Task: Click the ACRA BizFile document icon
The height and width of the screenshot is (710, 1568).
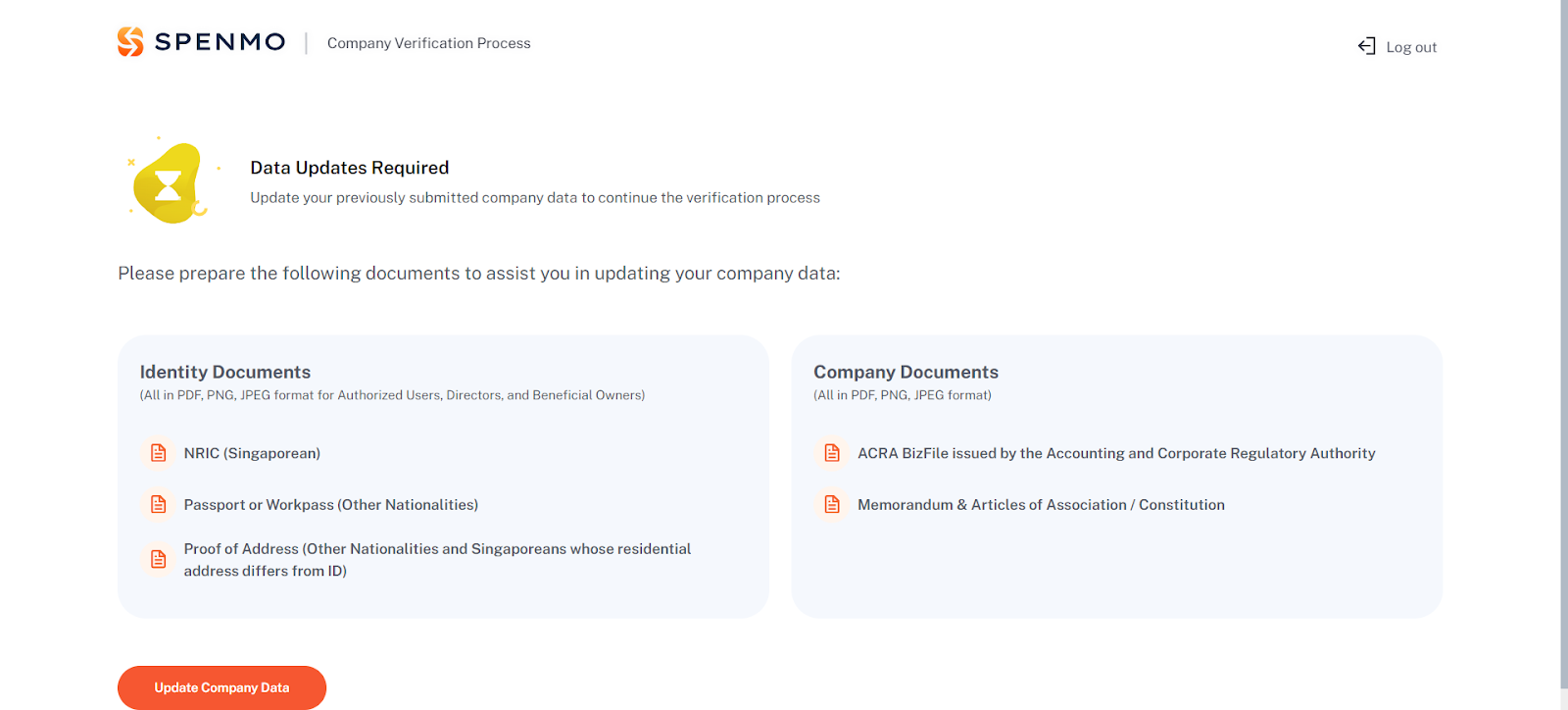Action: 832,453
